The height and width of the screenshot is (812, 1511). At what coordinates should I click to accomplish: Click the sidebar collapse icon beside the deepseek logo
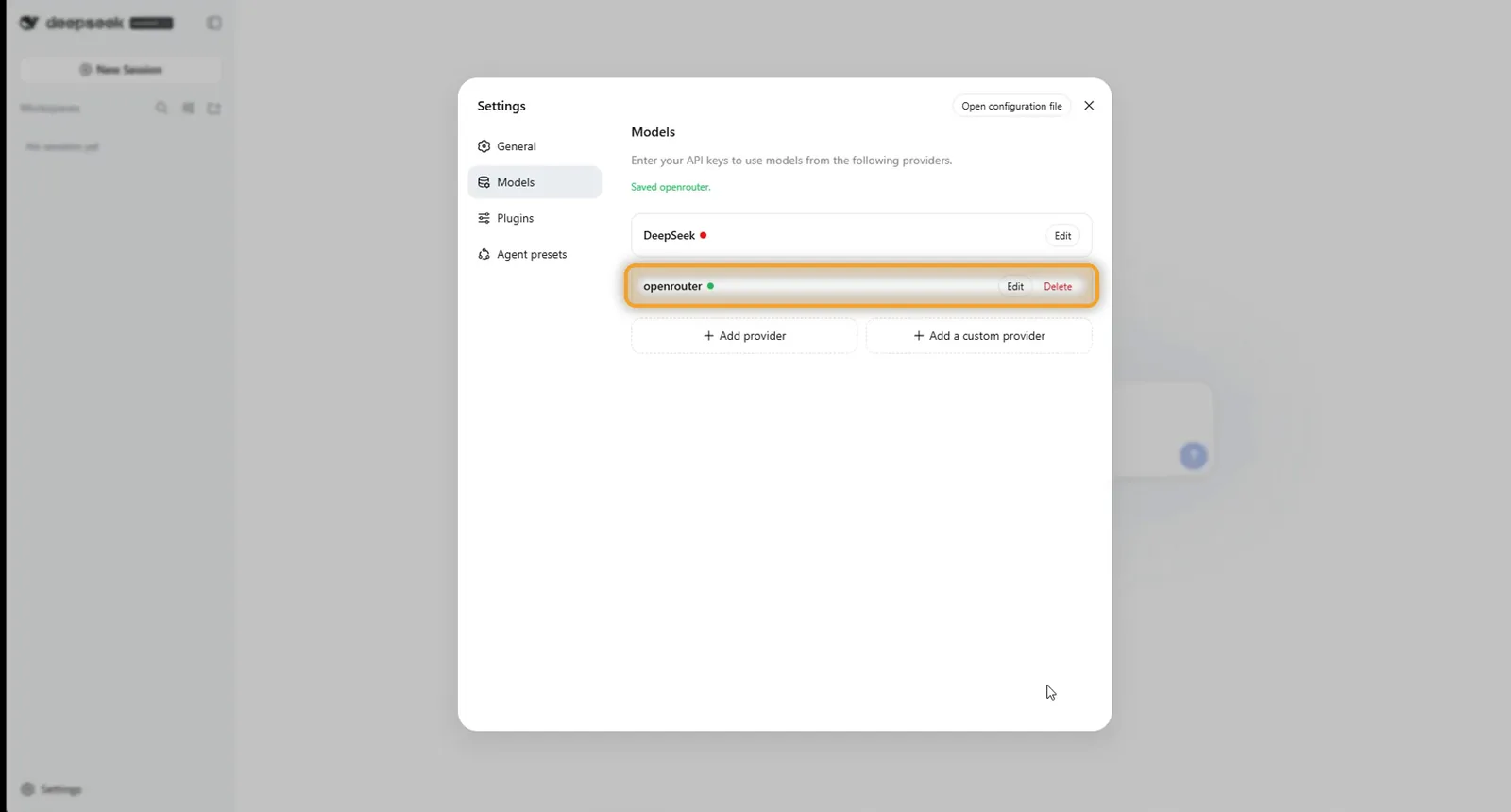coord(214,23)
